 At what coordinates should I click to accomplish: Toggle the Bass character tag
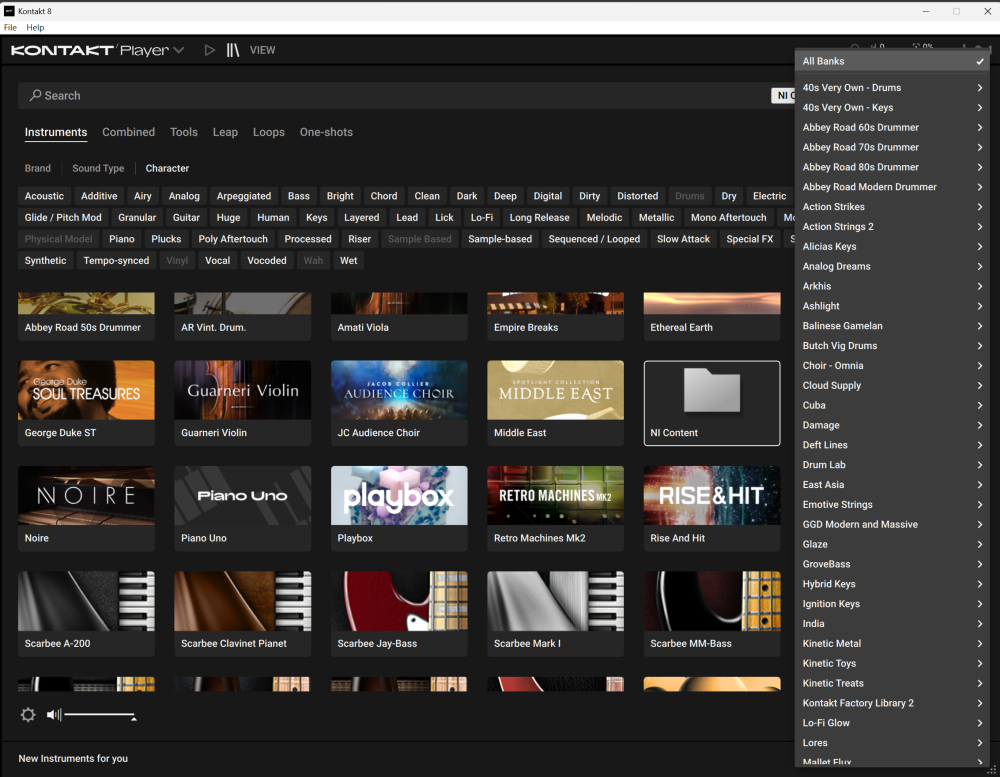[298, 196]
